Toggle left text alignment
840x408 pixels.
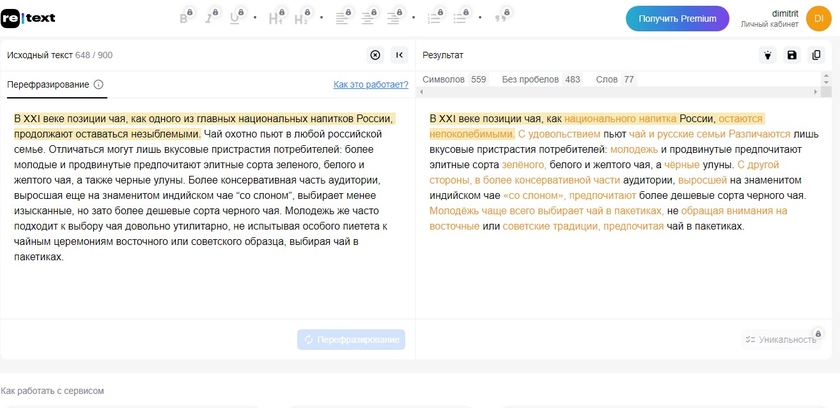(342, 18)
